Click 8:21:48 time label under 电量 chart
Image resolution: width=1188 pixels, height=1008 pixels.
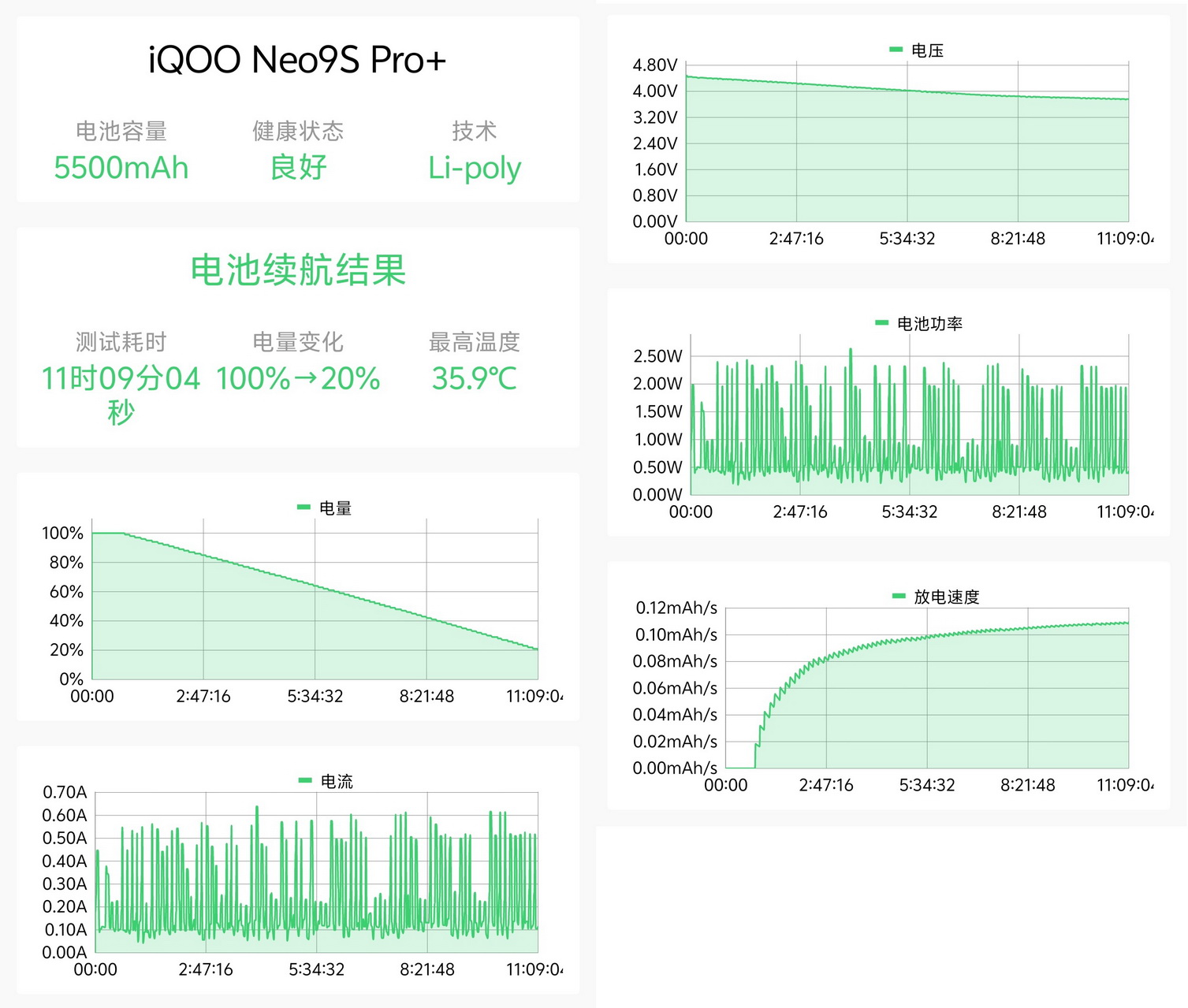426,697
